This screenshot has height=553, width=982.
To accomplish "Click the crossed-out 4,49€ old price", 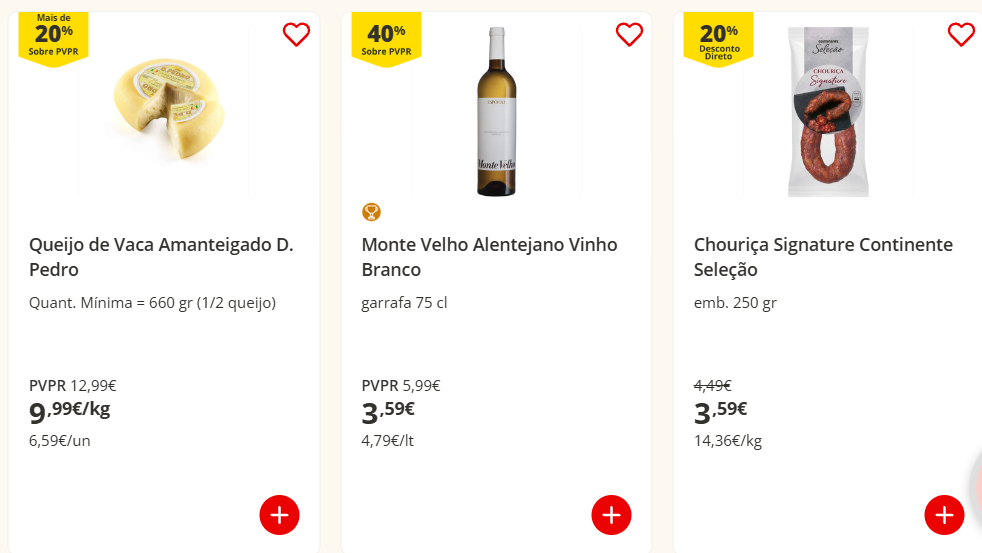I will 712,385.
